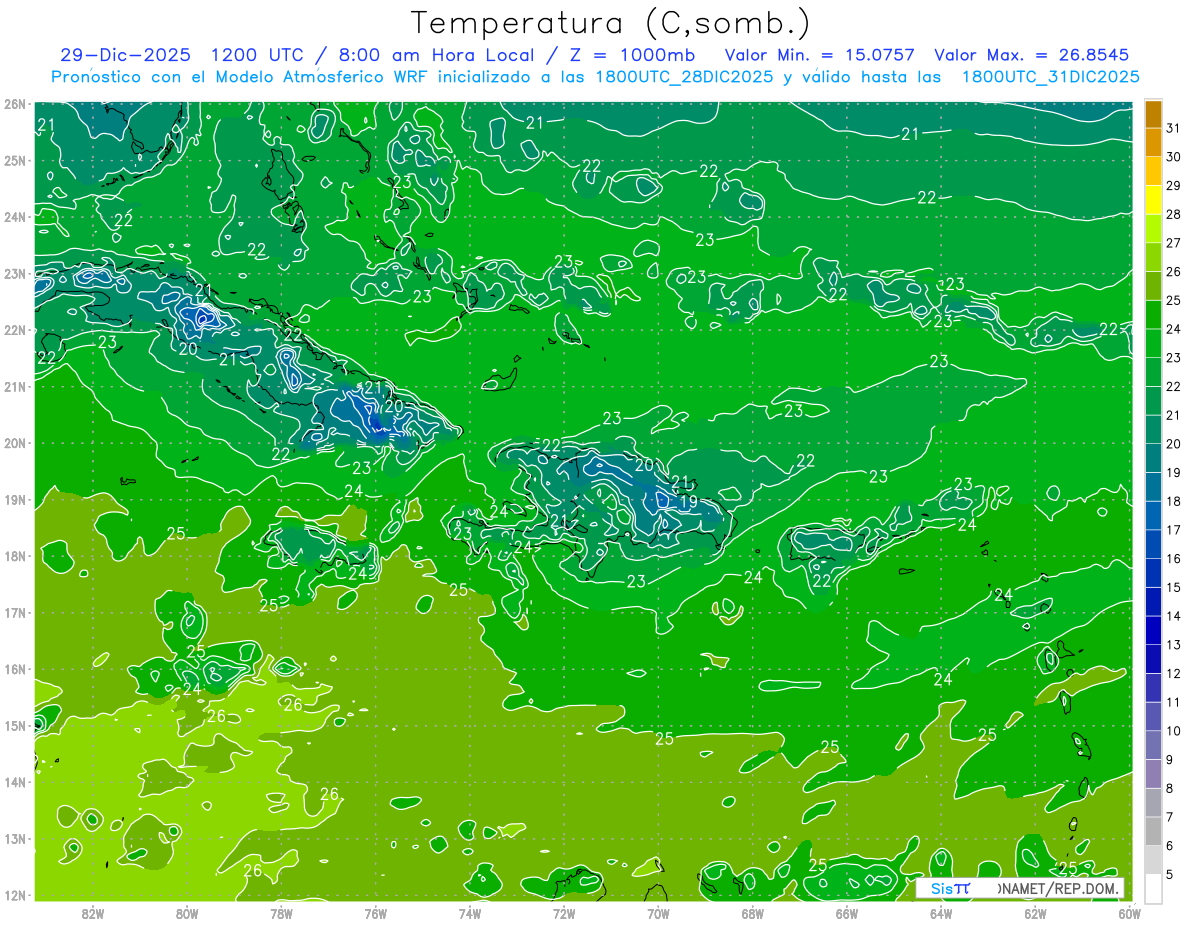This screenshot has height=927, width=1200.
Task: Click the 74W longitude axis label
Action: 470,913
